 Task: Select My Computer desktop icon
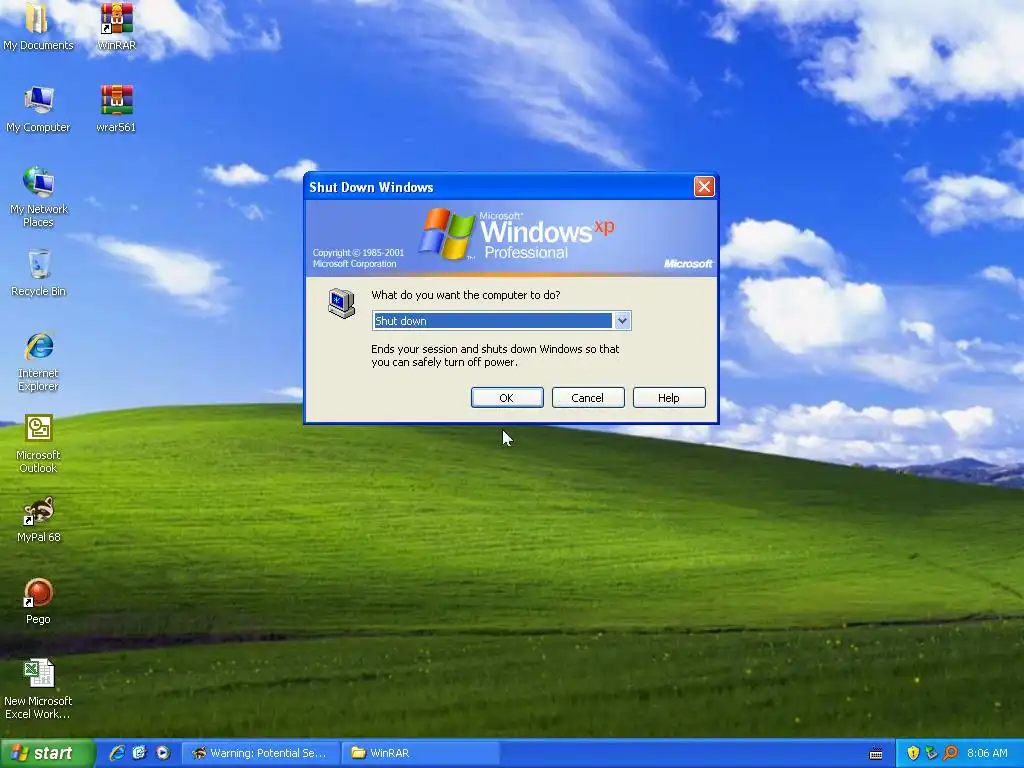pyautogui.click(x=38, y=108)
